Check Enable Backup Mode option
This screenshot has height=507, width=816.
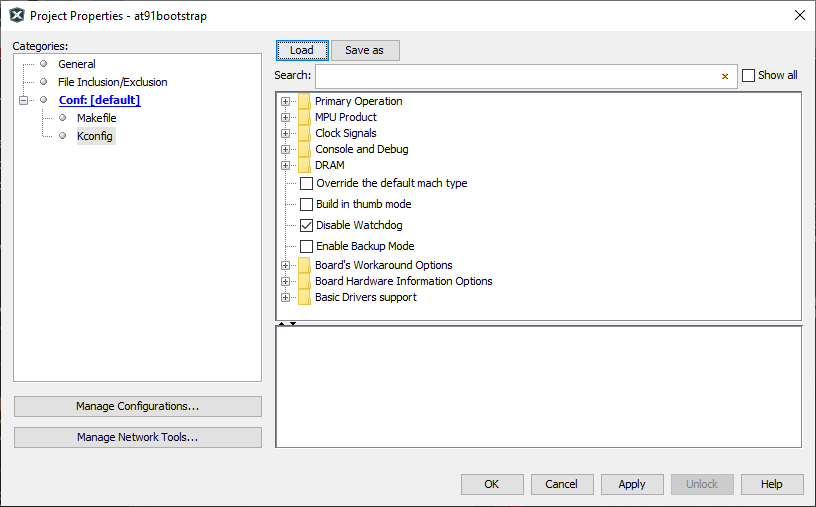pos(307,246)
